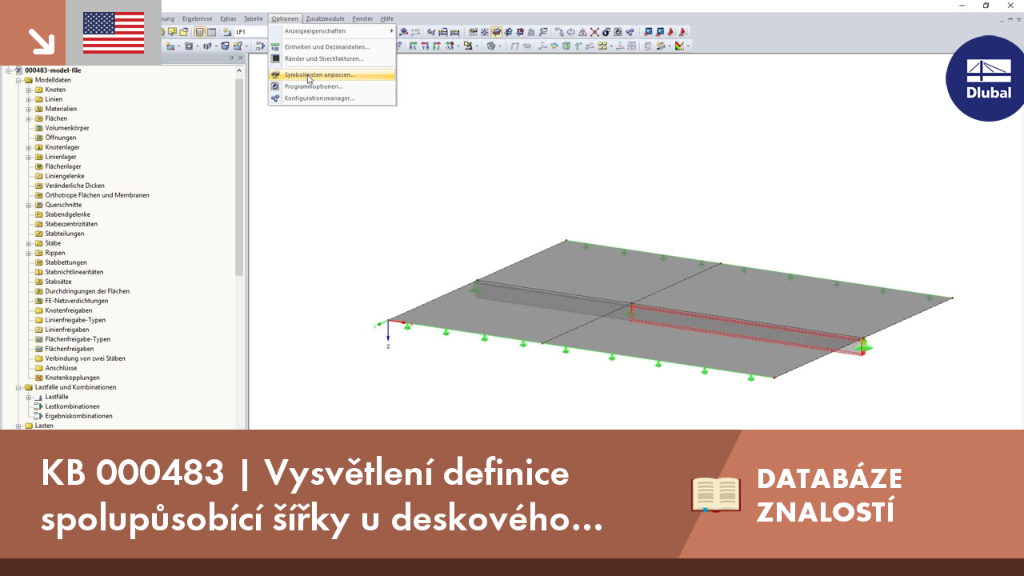Select Volumenkörper in the navigator
Screen dimensions: 1024x576
(x=67, y=128)
